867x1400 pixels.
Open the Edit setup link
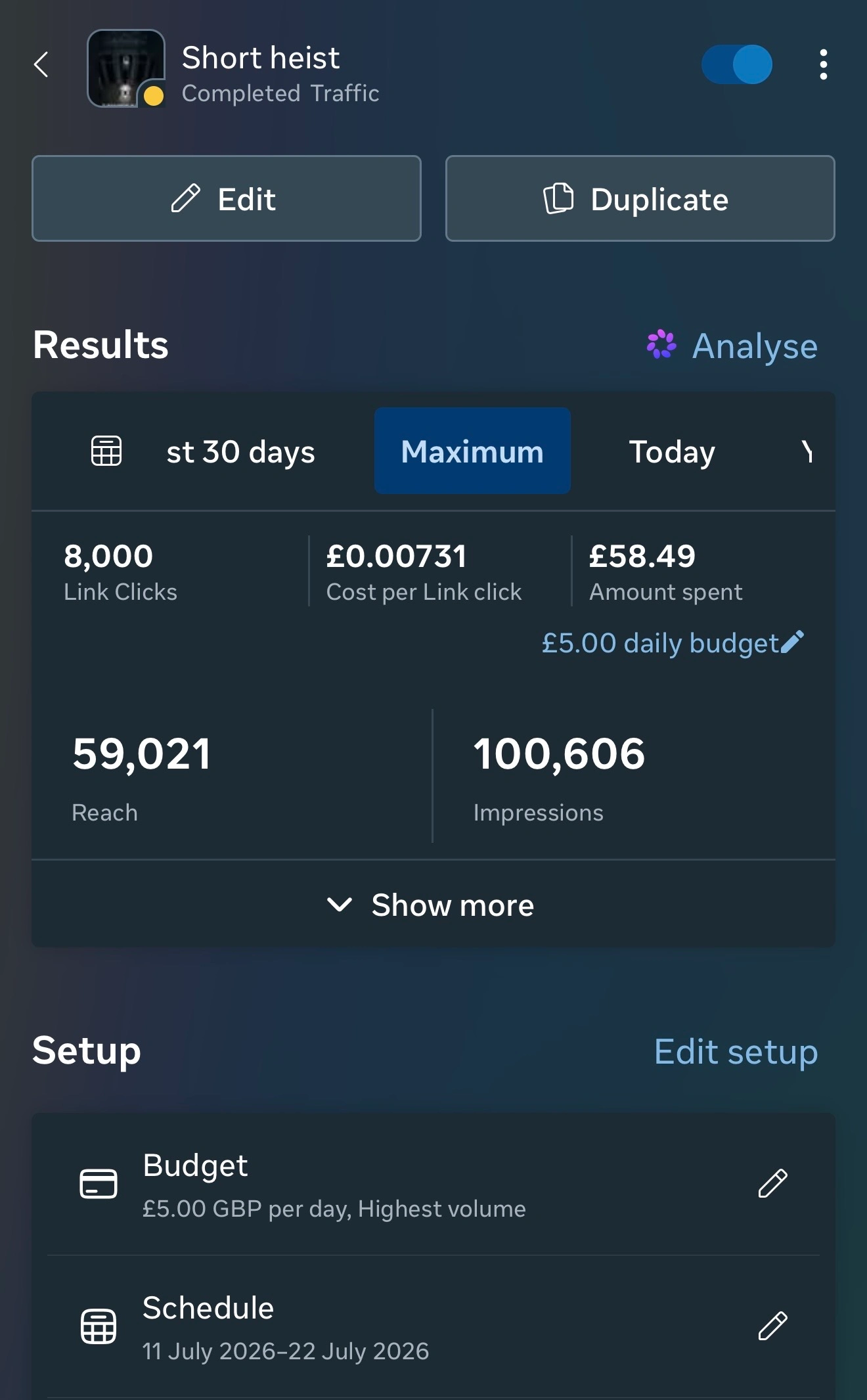pos(736,1051)
